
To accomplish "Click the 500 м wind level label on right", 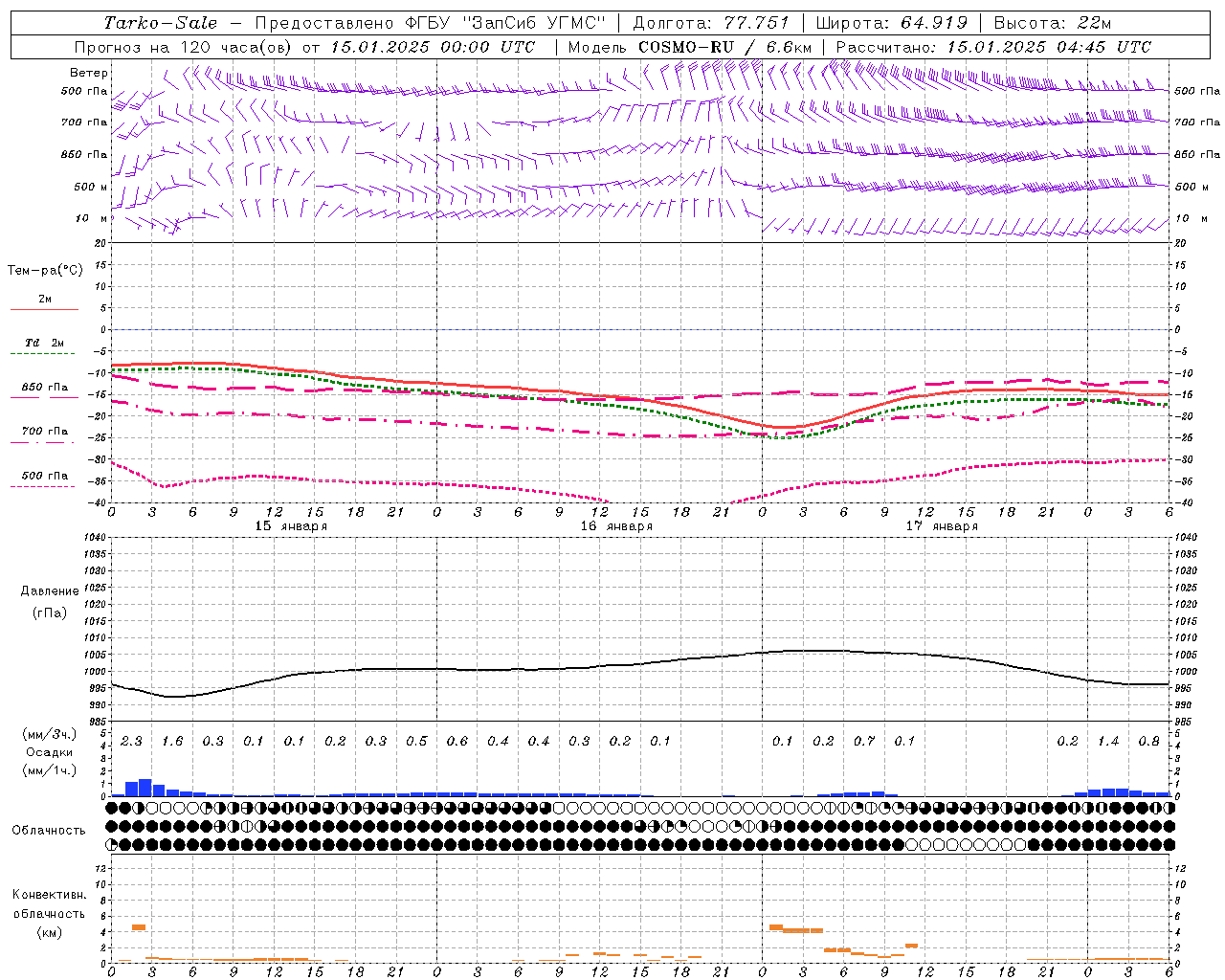I will coord(1192,187).
